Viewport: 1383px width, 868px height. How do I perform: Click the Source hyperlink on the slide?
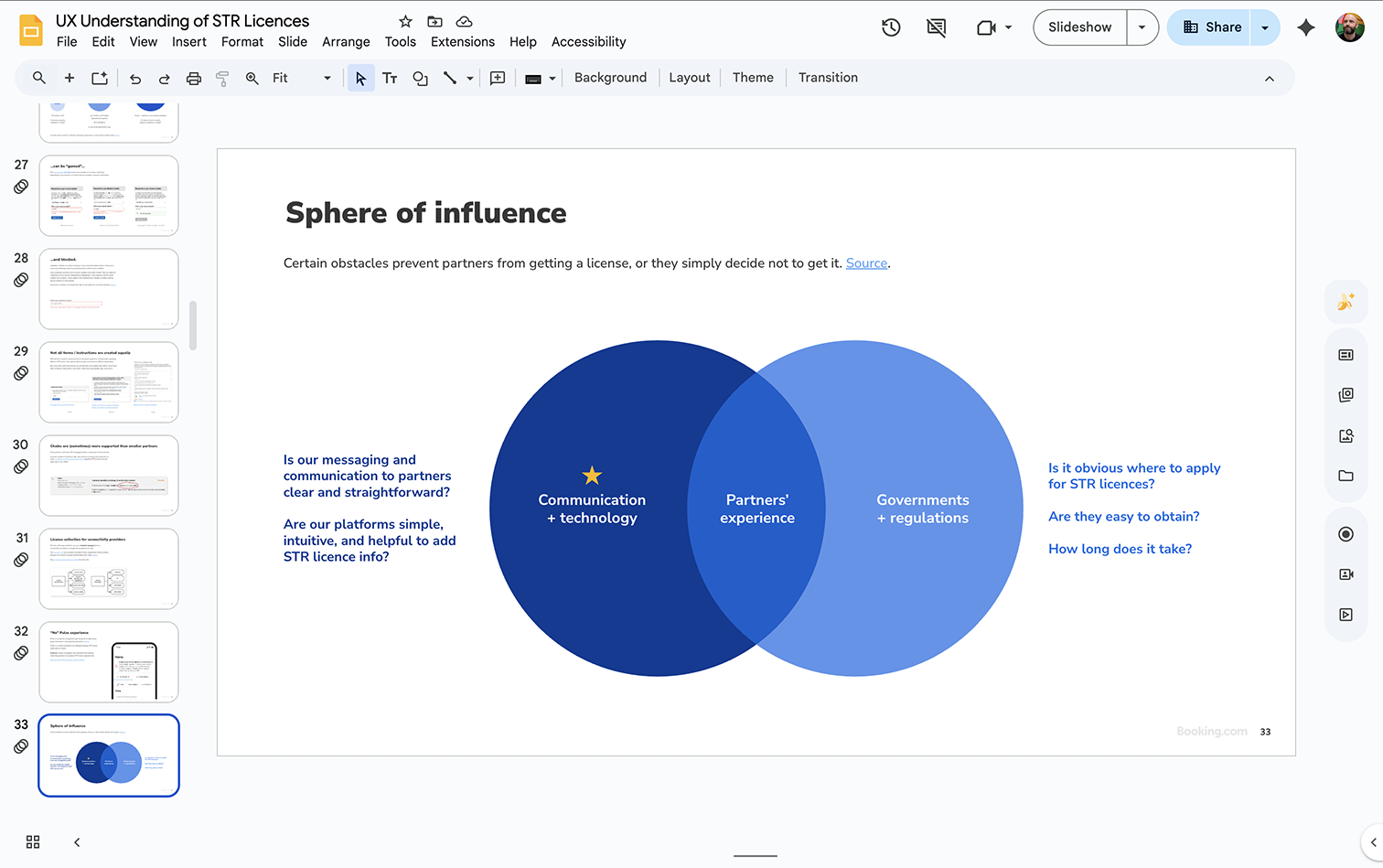[x=866, y=263]
